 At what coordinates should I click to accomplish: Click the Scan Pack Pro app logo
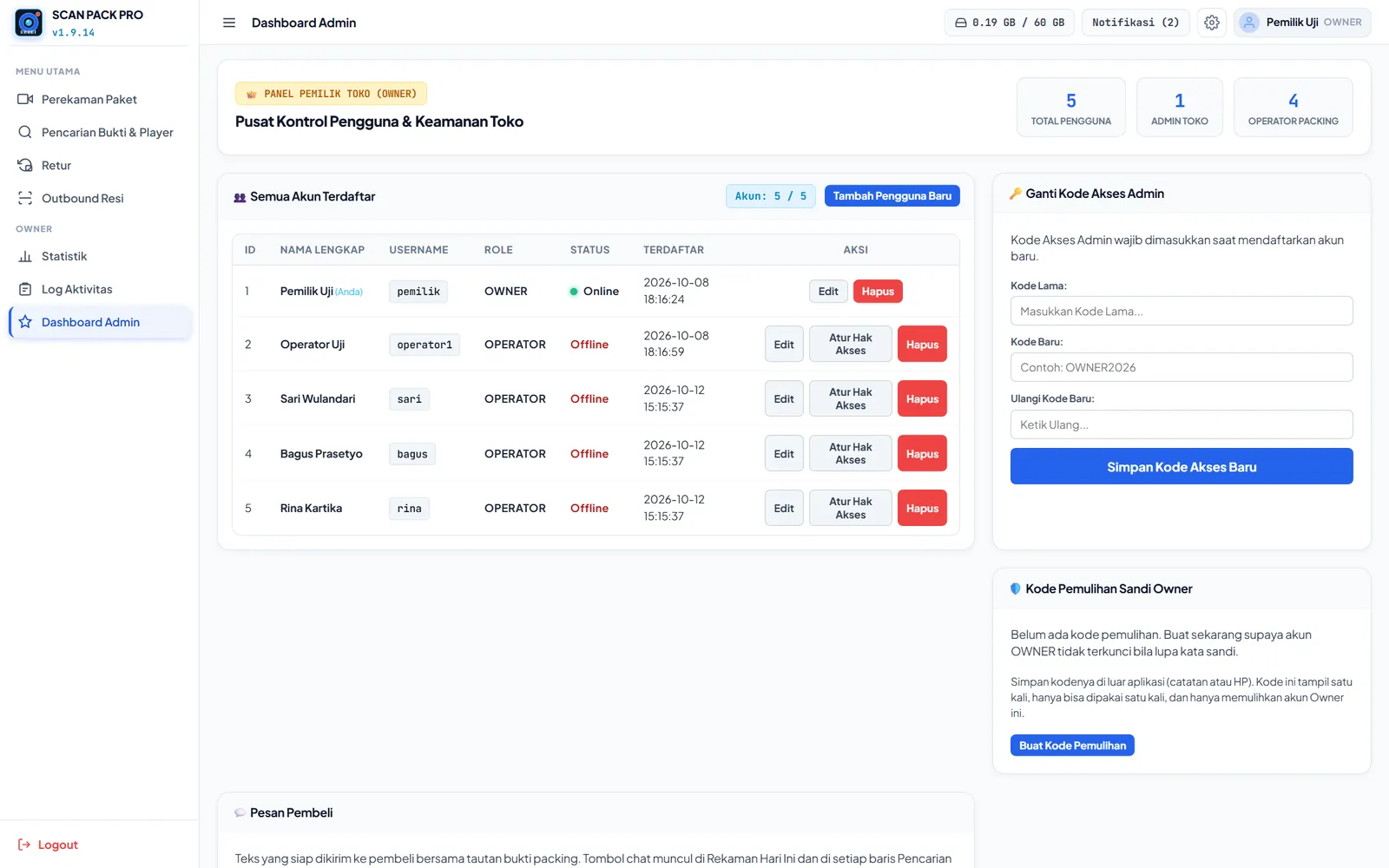point(29,23)
